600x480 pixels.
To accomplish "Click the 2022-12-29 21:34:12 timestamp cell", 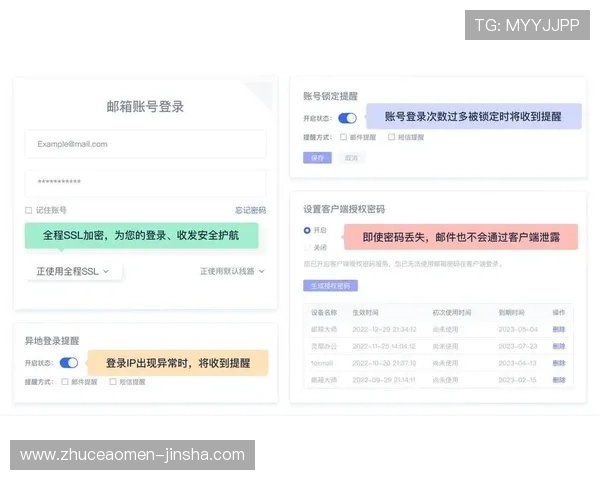I will (x=384, y=329).
